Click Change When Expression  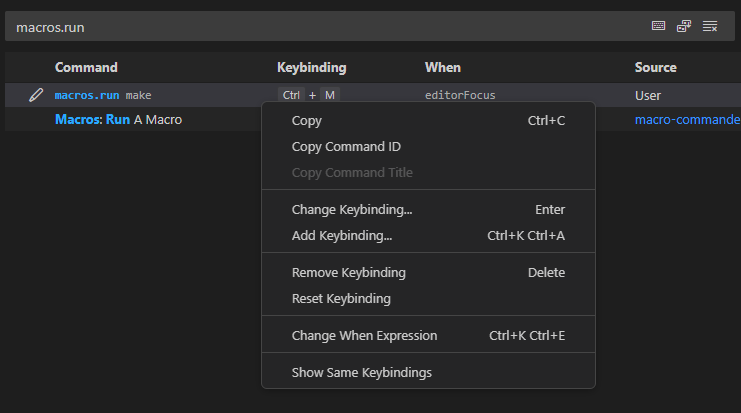[x=364, y=336]
